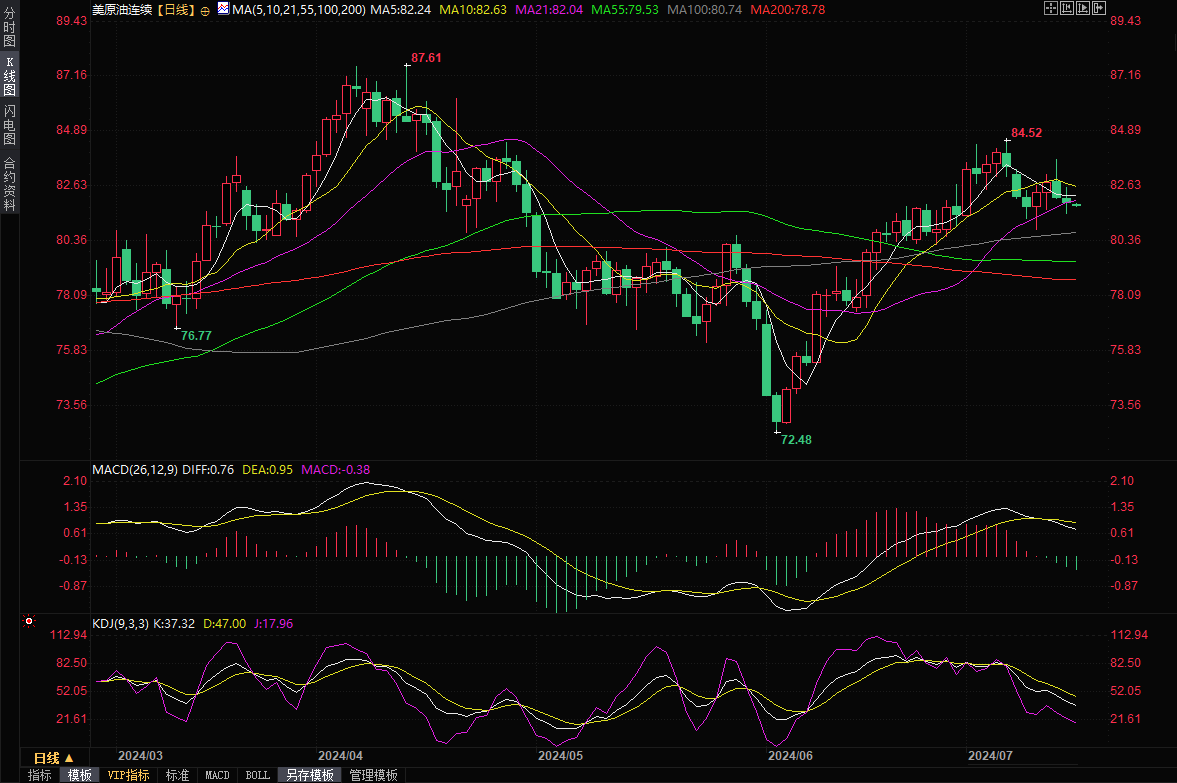Click the red target icon beside KDJ
Viewport: 1177px width, 783px height.
29,621
